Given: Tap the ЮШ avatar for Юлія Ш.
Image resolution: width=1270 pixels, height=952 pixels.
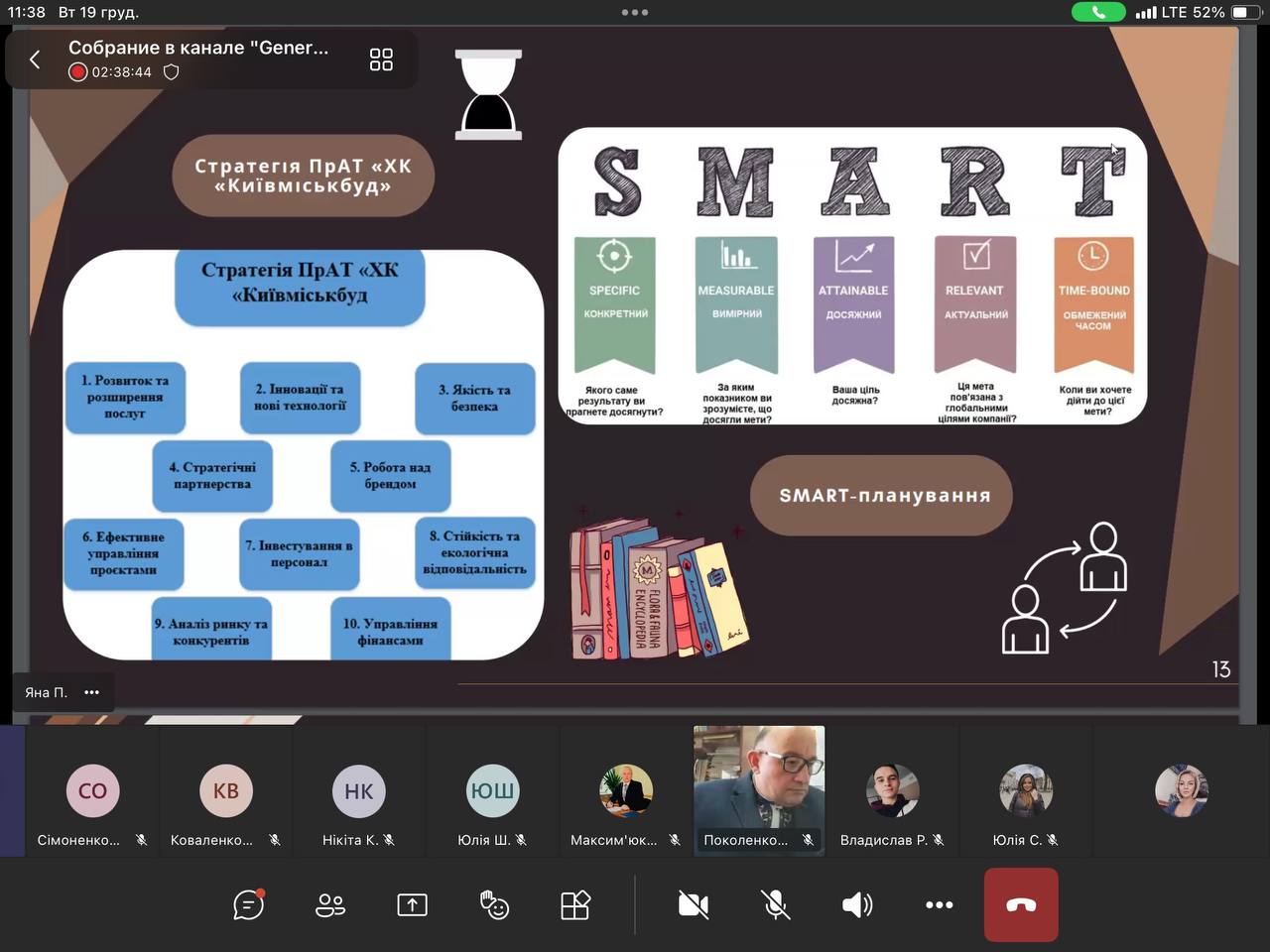Looking at the screenshot, I should (492, 790).
